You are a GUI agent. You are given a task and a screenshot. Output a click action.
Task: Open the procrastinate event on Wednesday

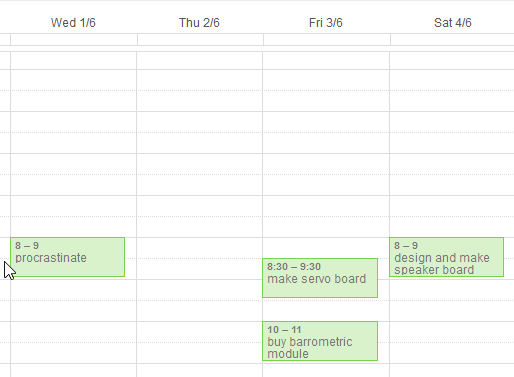tap(67, 257)
